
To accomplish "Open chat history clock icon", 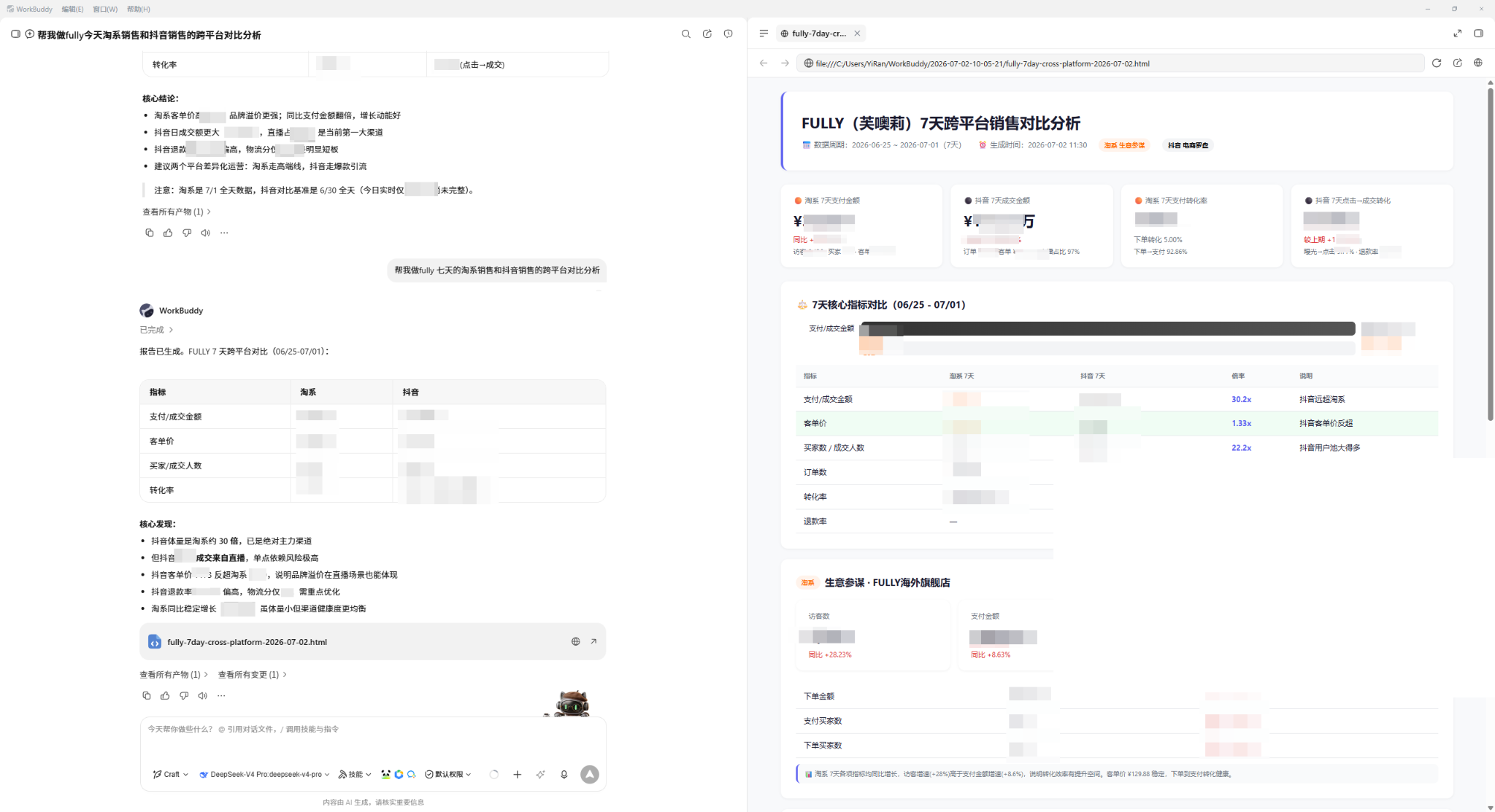I will [729, 34].
